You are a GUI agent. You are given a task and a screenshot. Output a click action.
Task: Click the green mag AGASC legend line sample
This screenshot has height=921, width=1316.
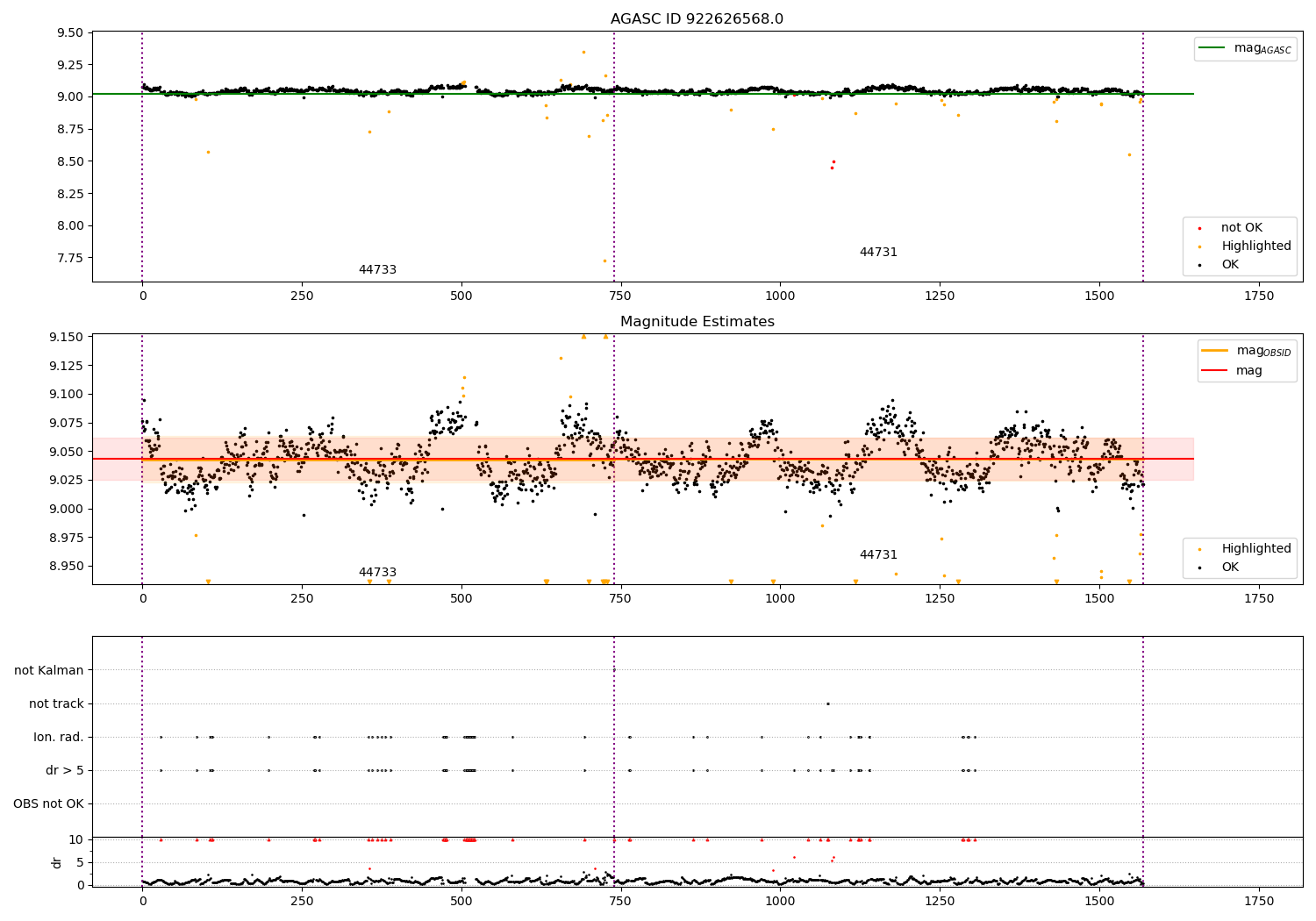(1212, 48)
